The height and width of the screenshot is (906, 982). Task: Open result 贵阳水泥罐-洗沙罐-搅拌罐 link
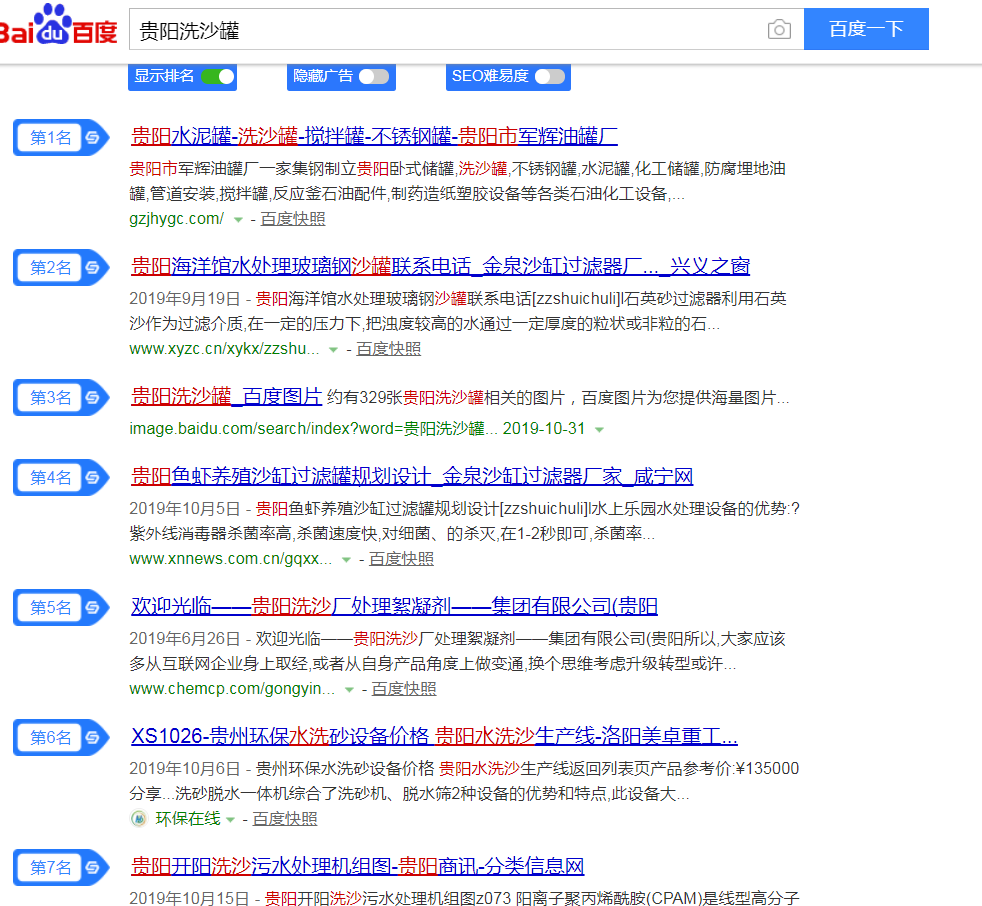[x=374, y=136]
